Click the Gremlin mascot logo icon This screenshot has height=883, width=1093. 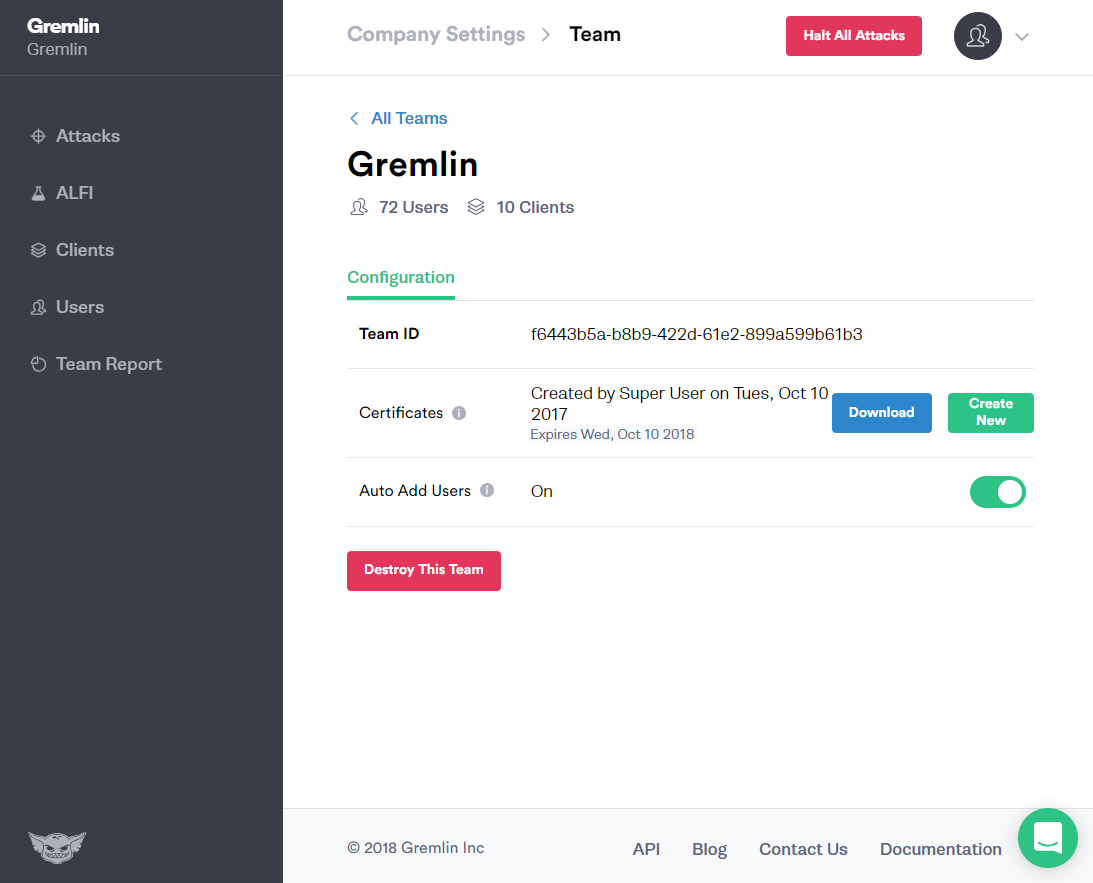point(57,847)
